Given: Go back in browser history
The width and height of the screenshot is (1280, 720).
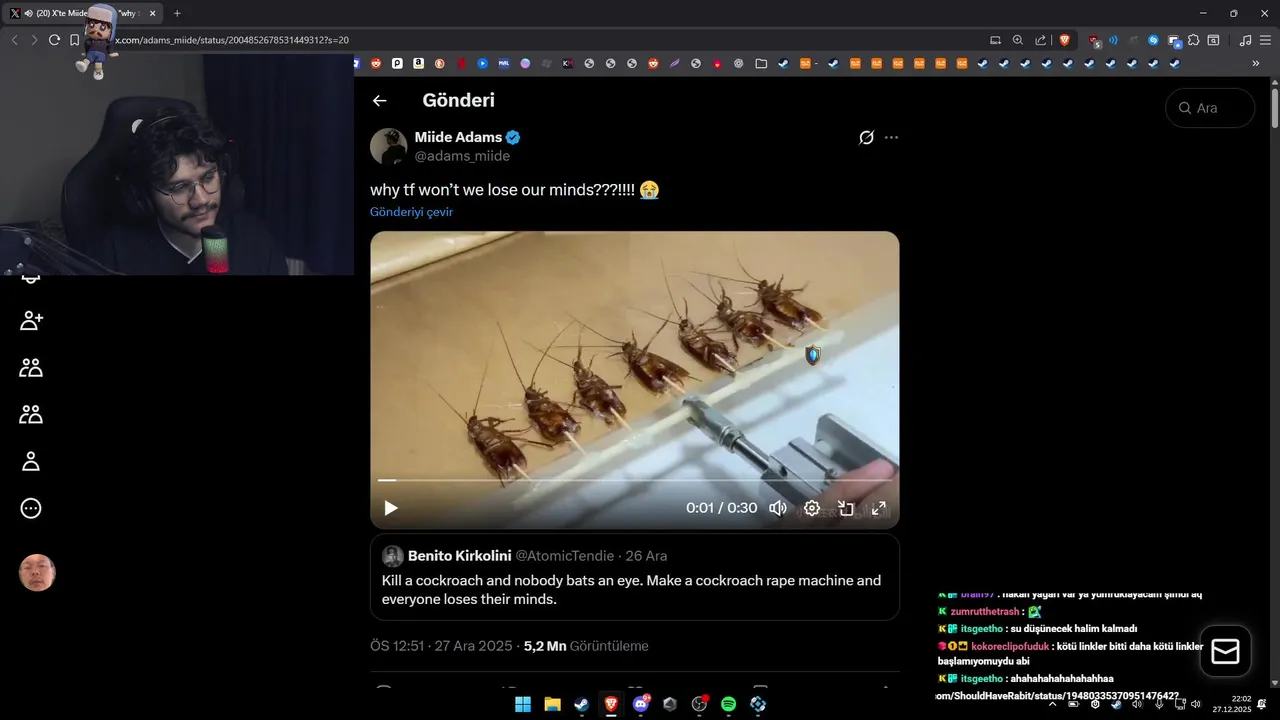Looking at the screenshot, I should click(x=14, y=40).
